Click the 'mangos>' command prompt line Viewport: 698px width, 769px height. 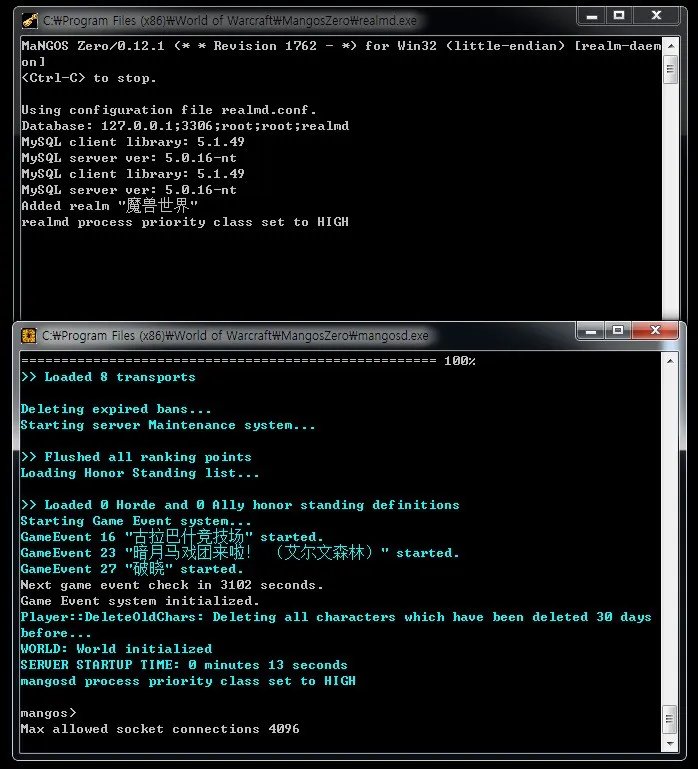49,713
